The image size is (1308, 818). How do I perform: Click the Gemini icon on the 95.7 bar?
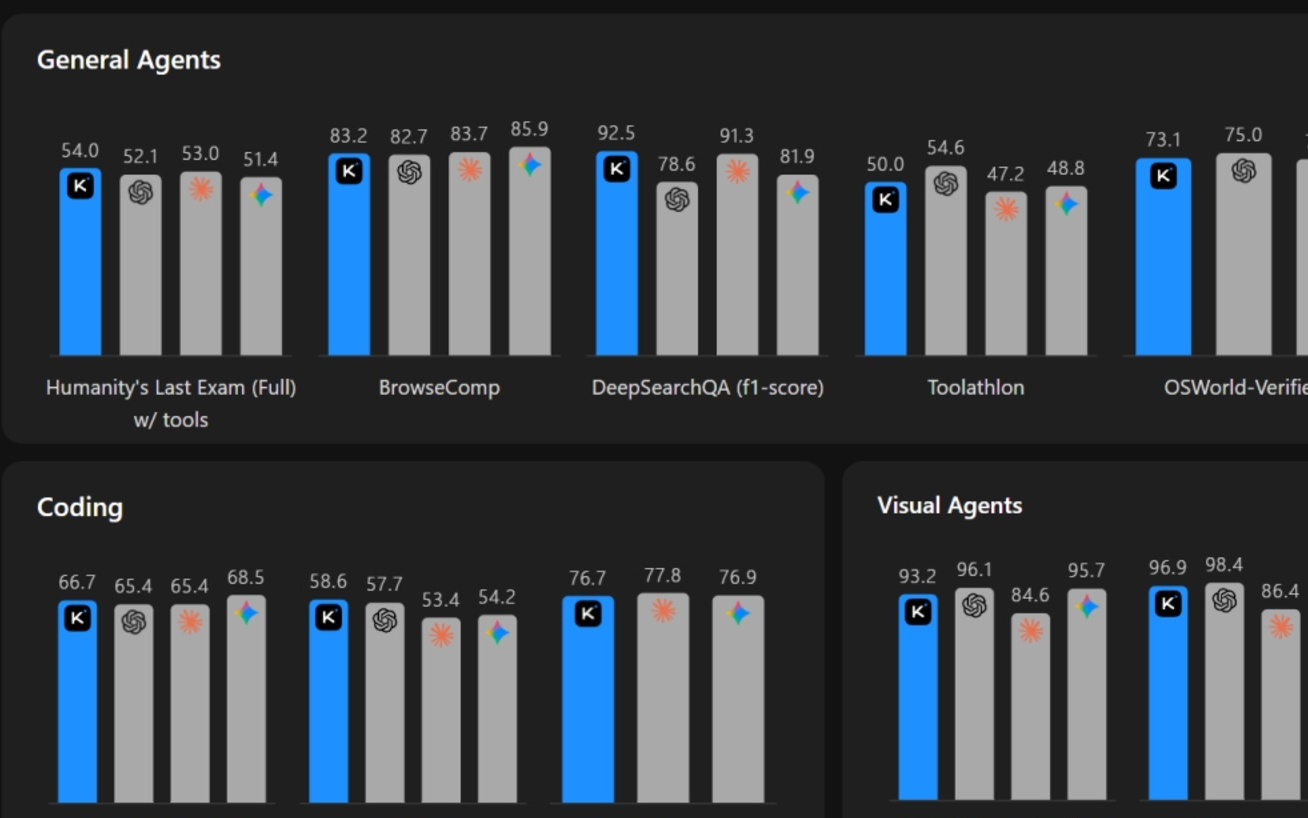tap(1087, 606)
